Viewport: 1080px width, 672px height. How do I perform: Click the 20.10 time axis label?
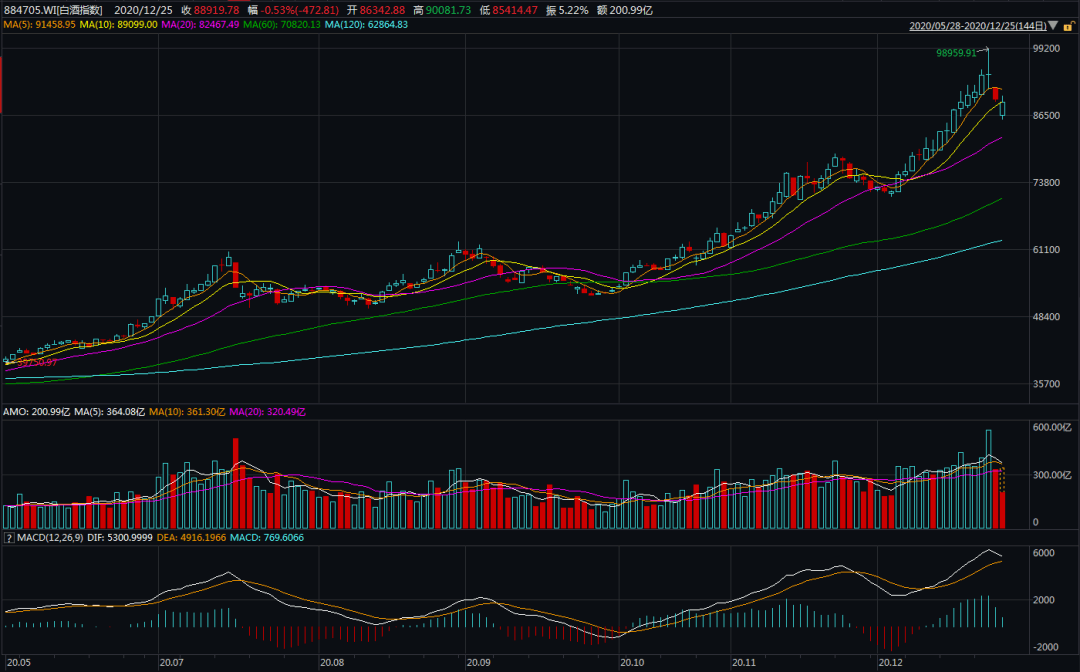[x=632, y=663]
